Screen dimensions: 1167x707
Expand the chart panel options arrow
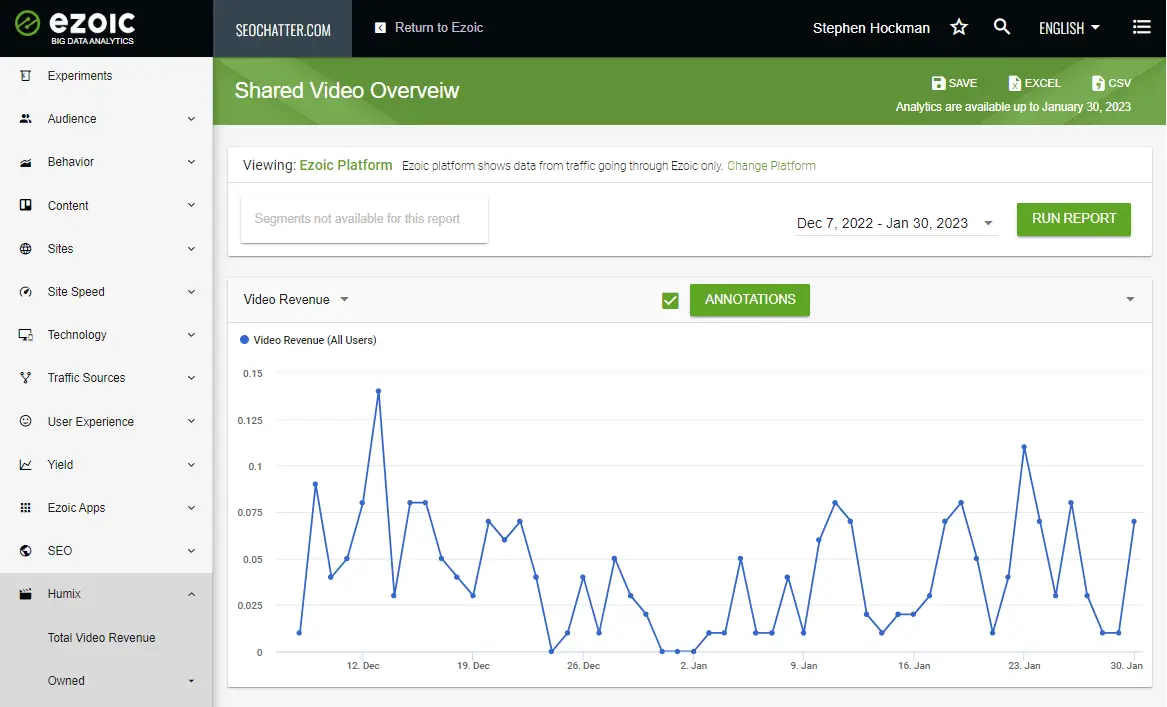coord(1130,299)
